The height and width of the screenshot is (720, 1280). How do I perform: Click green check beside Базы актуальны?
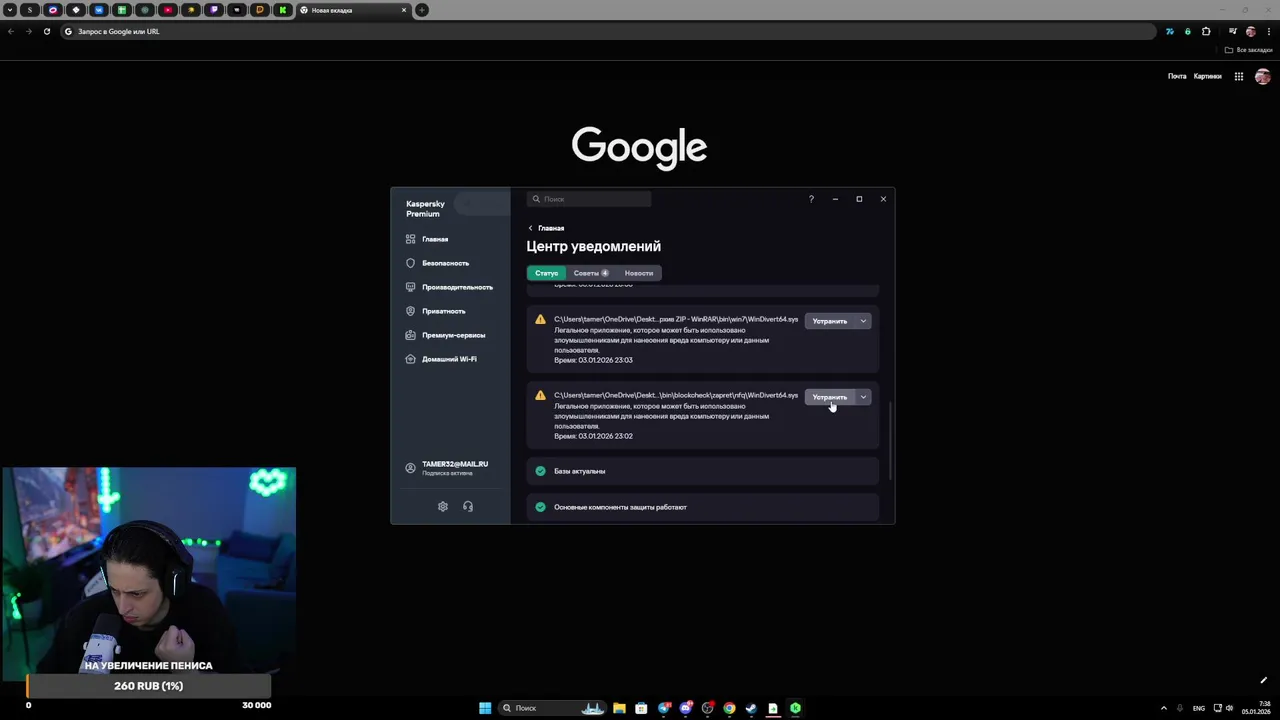540,471
